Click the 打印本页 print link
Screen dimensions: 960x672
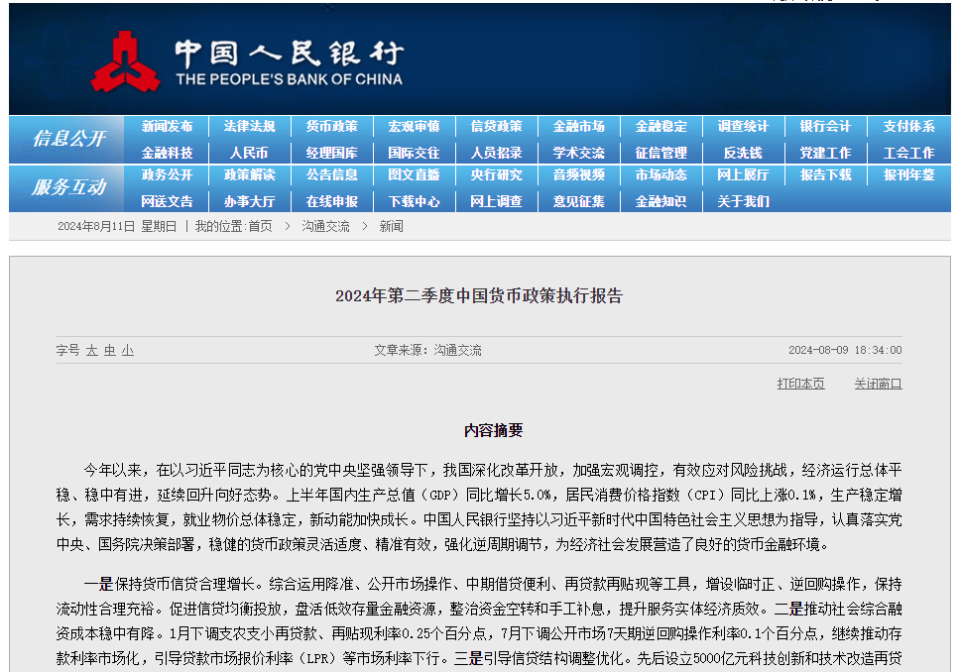801,384
